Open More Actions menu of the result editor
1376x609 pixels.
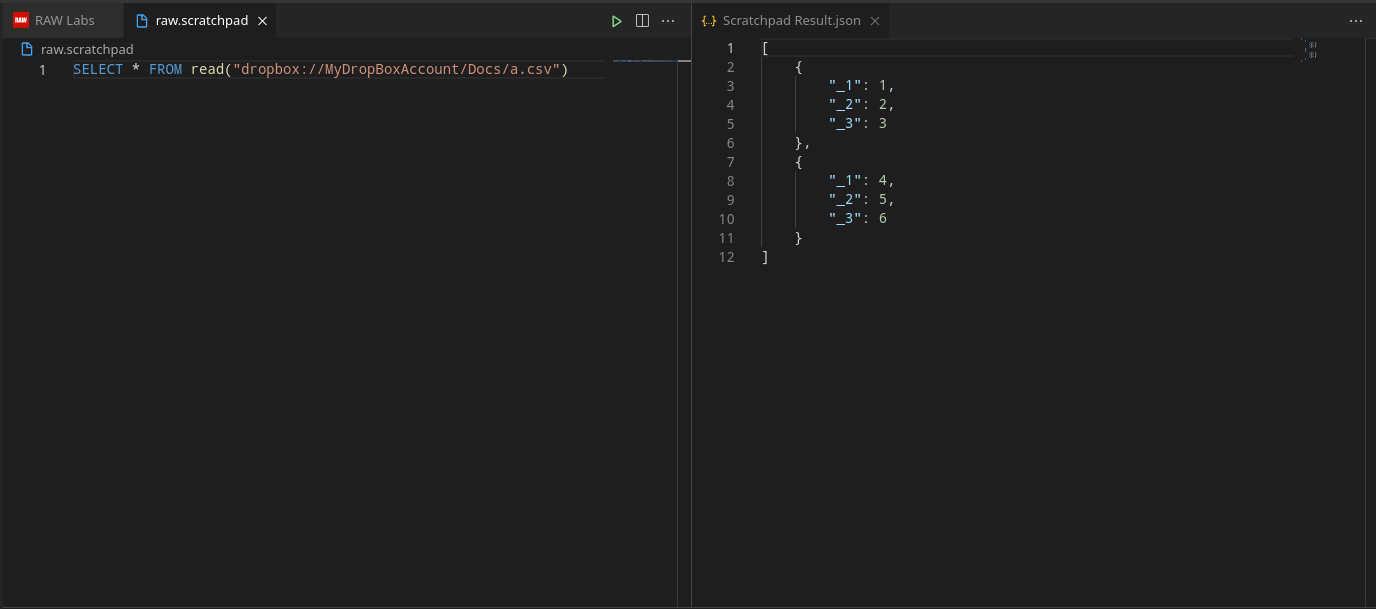(x=1356, y=21)
